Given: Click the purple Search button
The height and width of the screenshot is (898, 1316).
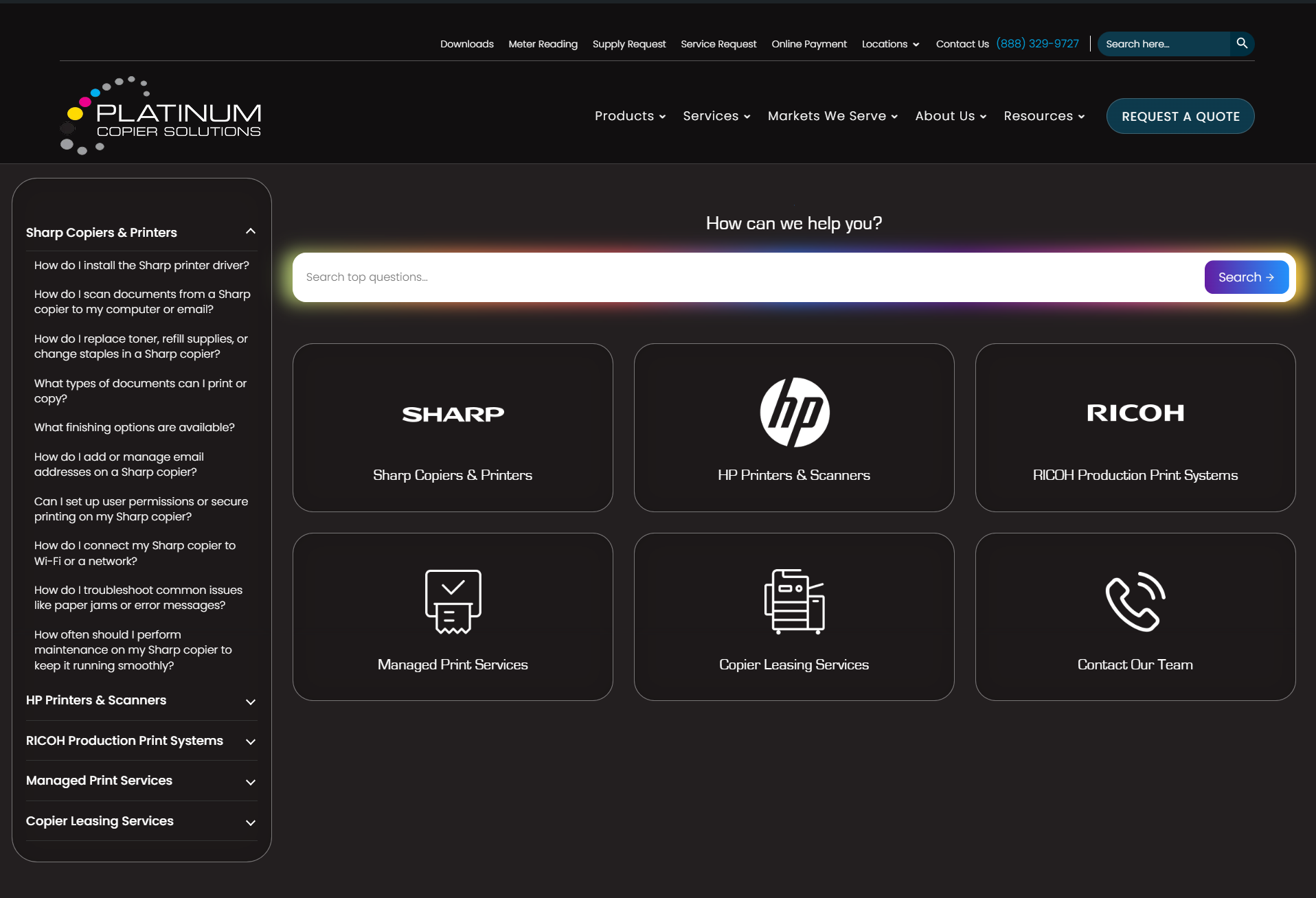Looking at the screenshot, I should pos(1246,277).
